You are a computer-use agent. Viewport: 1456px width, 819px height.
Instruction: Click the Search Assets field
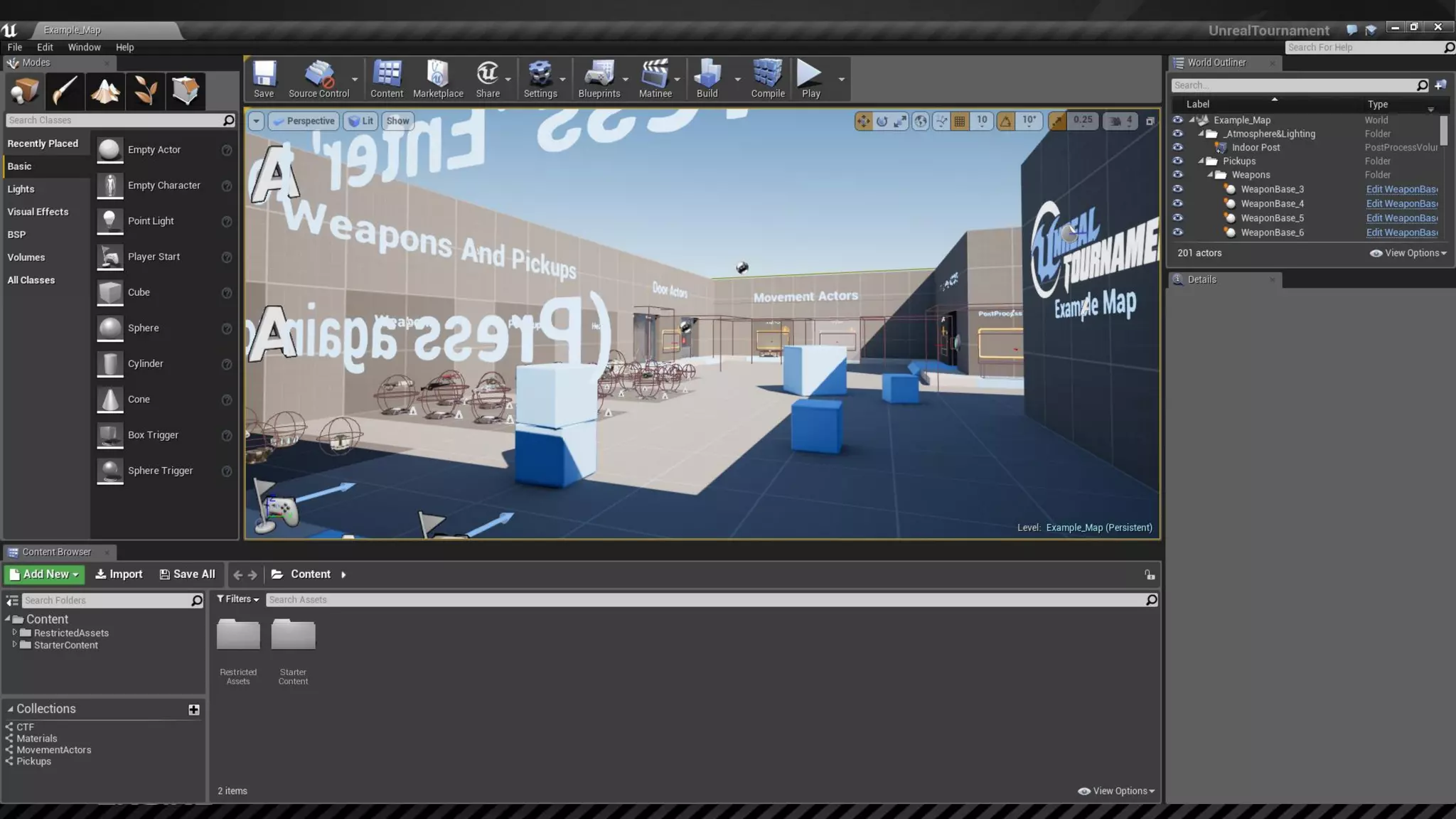[704, 600]
